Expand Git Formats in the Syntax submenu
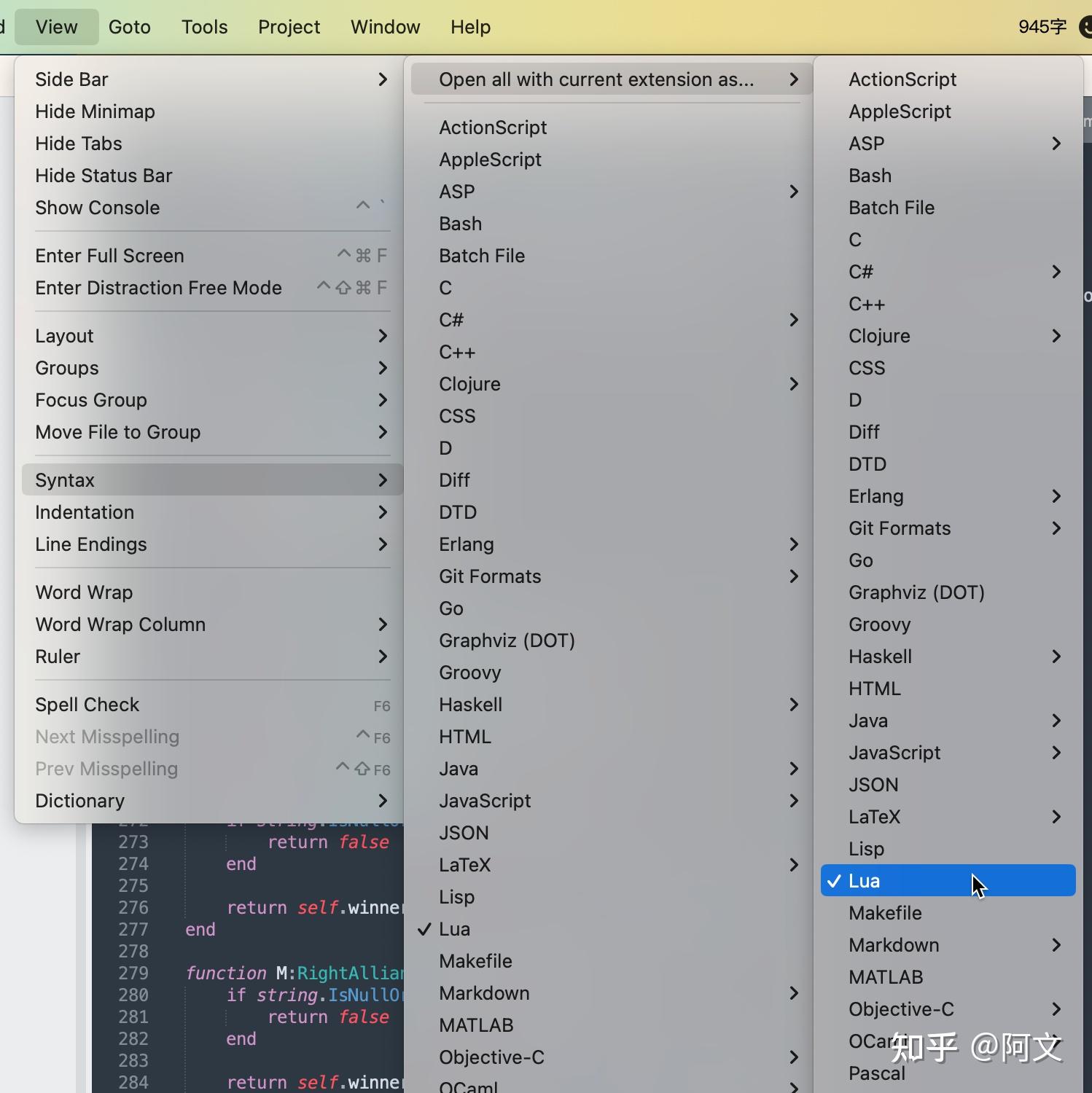The height and width of the screenshot is (1093, 1092). 611,576
